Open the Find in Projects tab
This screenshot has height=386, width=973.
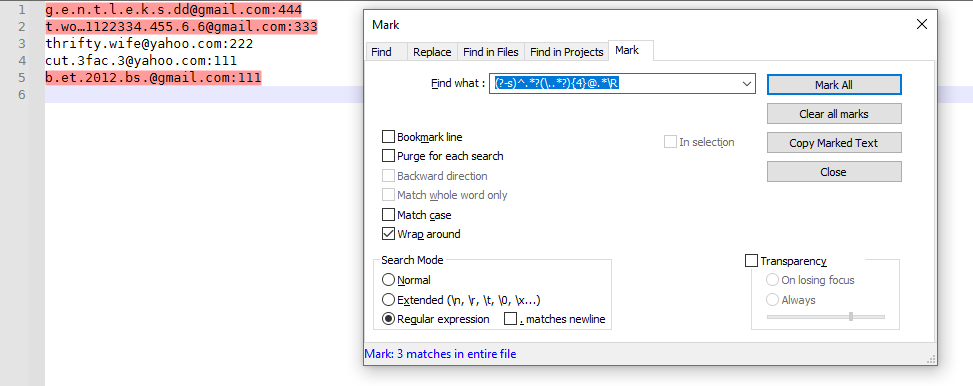point(567,52)
